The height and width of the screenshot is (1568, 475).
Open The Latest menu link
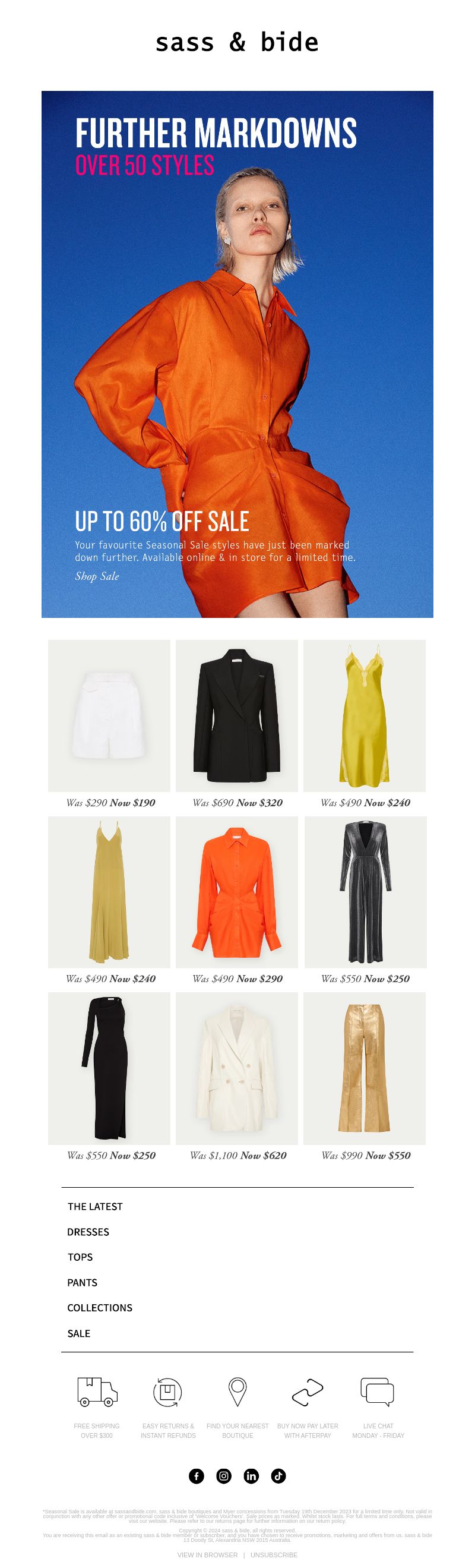tap(95, 1206)
